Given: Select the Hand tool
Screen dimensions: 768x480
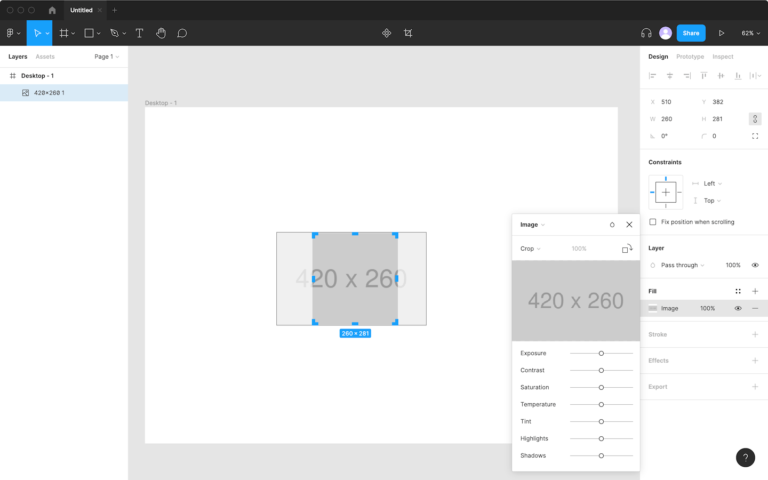Looking at the screenshot, I should [161, 33].
